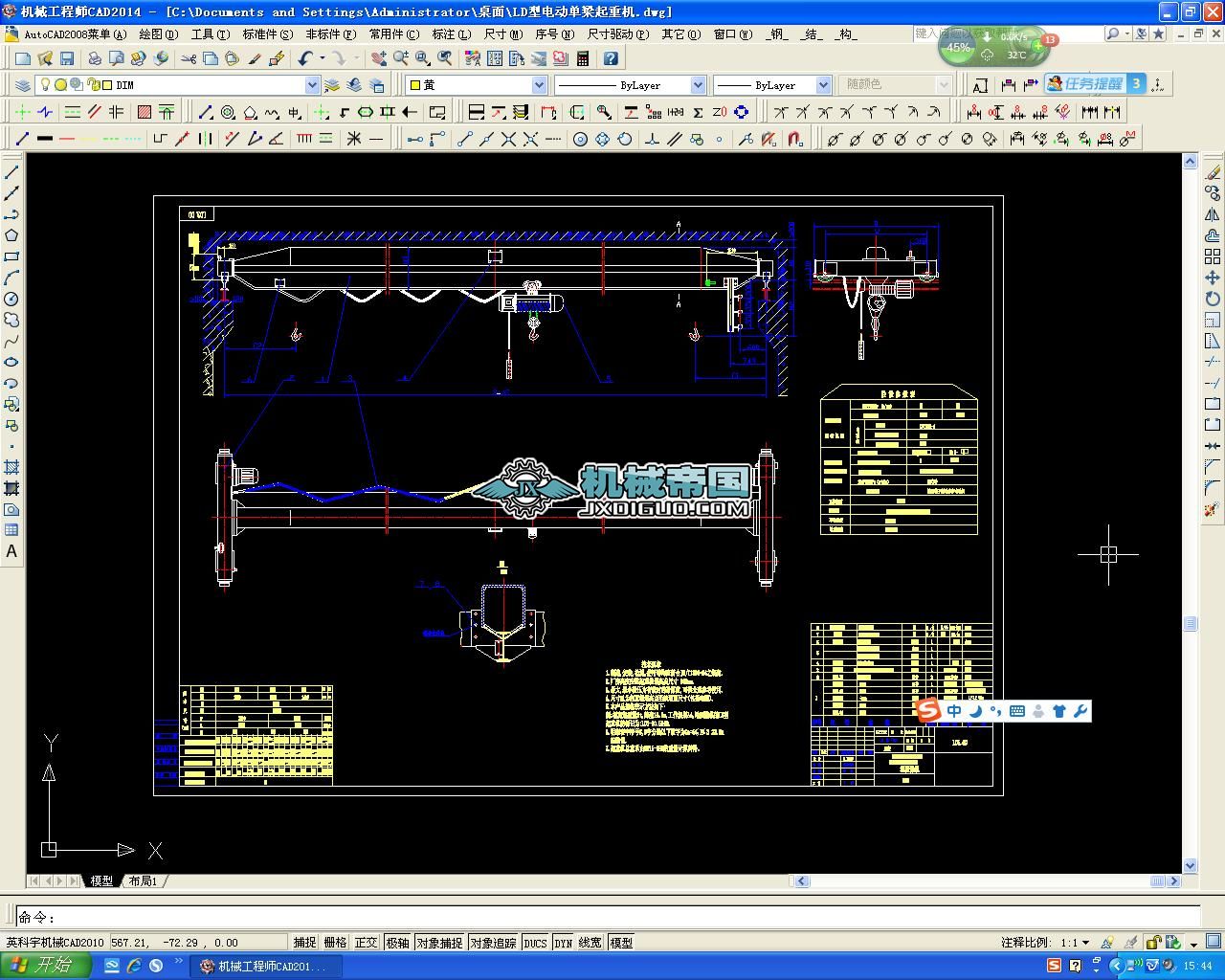This screenshot has width=1225, height=980.
Task: Select the Polygon draw tool
Action: (11, 235)
